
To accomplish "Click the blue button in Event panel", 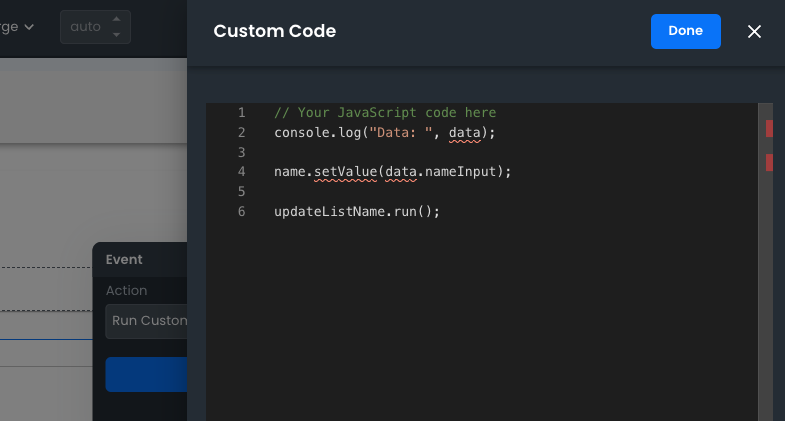I will (x=146, y=374).
